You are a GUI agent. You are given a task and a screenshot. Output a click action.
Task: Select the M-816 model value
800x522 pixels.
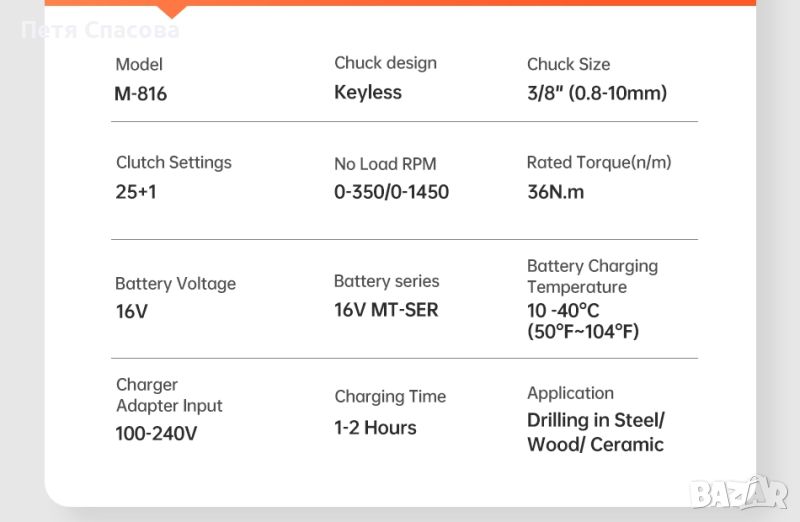(141, 94)
